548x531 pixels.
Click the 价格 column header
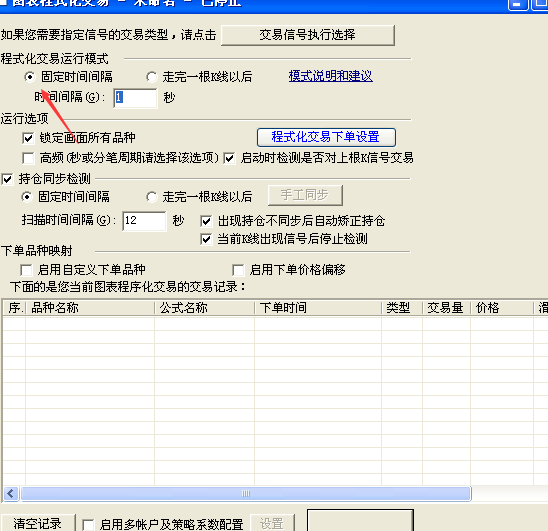[x=502, y=308]
